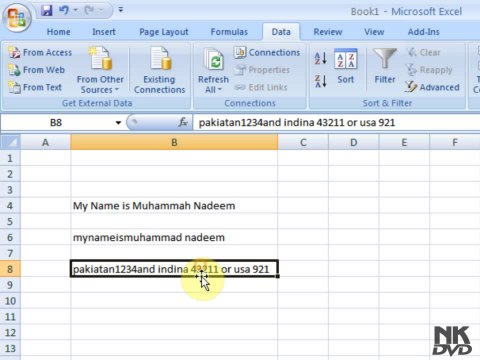The image size is (480, 360).
Task: Select column A header
Action: (45, 142)
